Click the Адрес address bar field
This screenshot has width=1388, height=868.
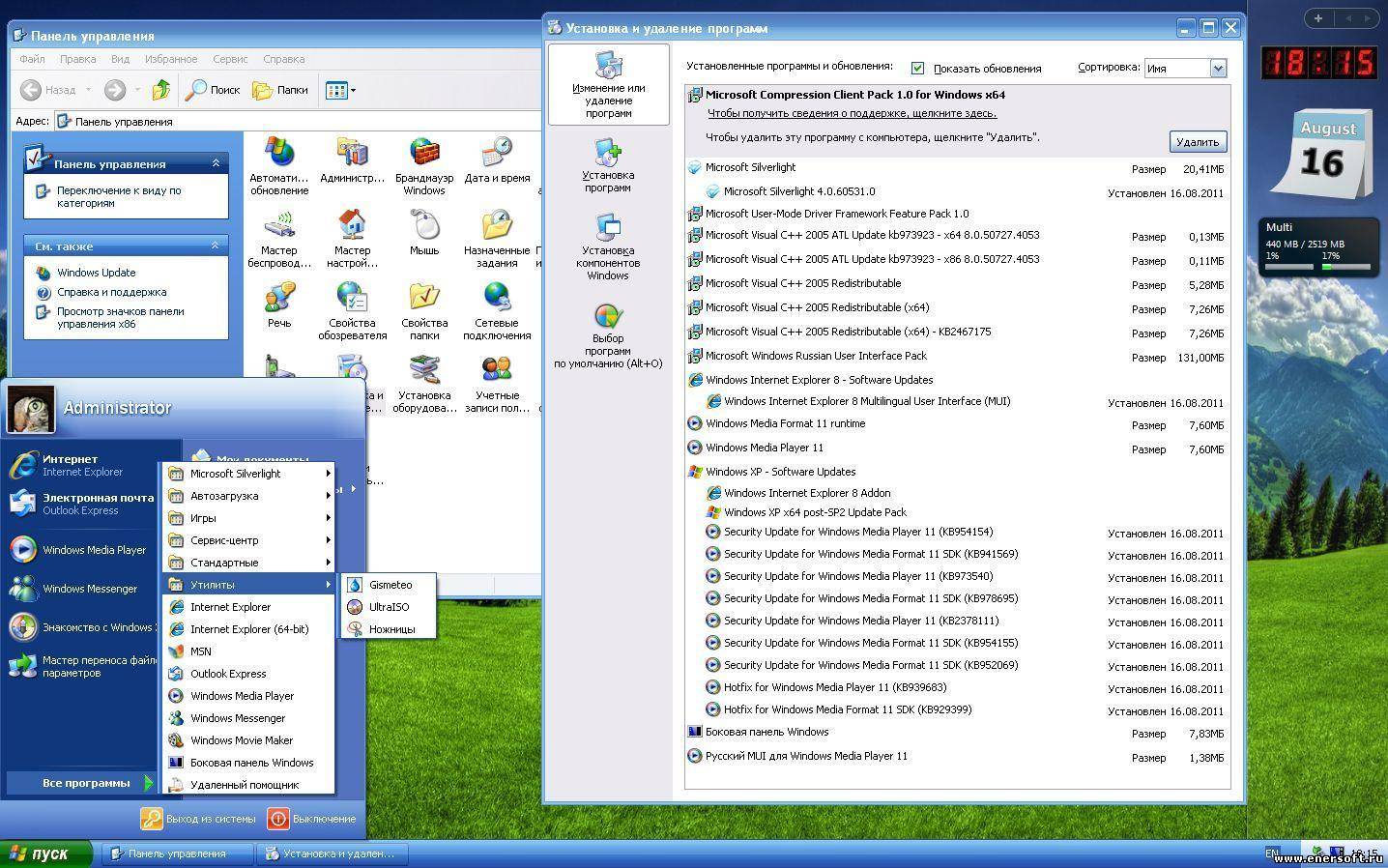[x=296, y=121]
